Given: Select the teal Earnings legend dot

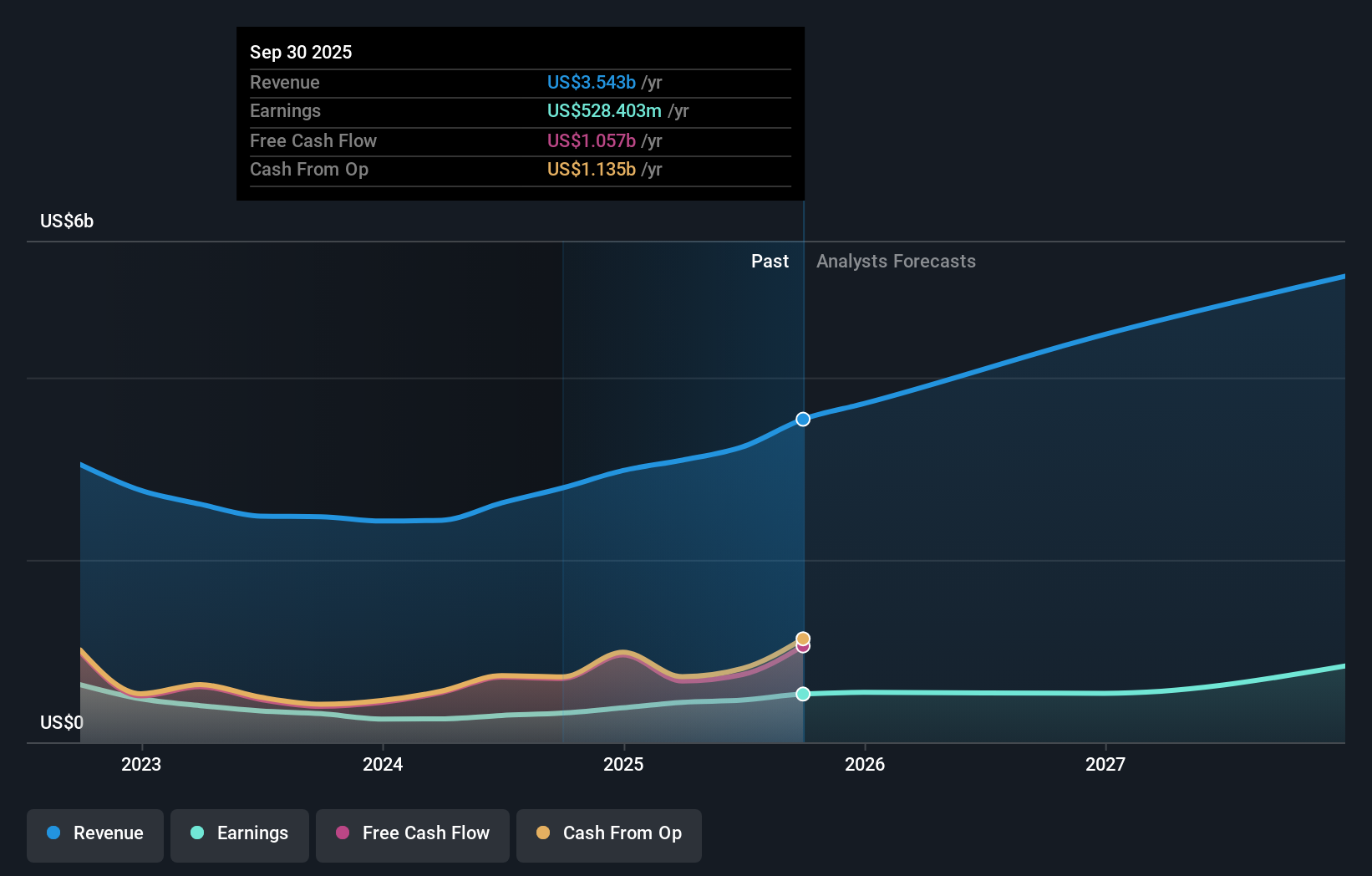Looking at the screenshot, I should (196, 833).
